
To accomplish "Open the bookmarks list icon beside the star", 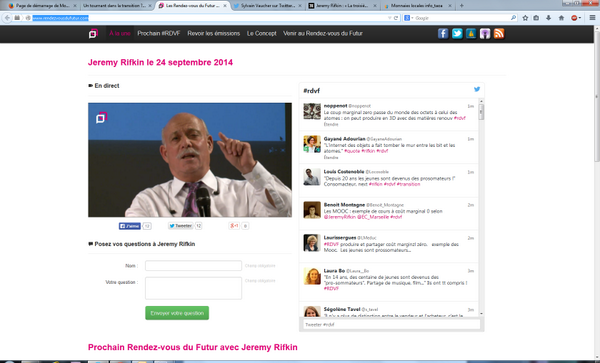I will click(x=536, y=18).
